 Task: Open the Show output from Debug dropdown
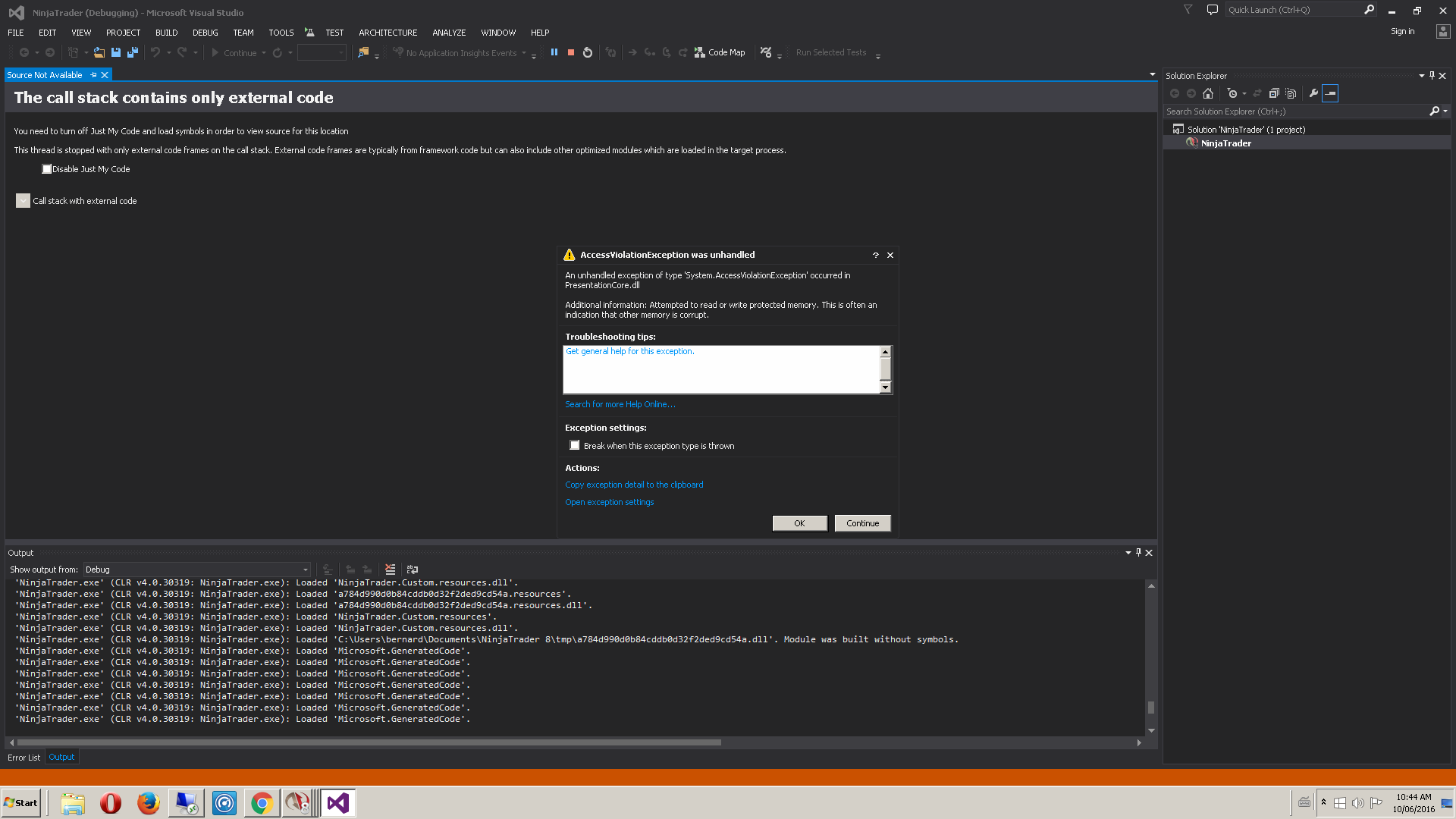pyautogui.click(x=196, y=570)
